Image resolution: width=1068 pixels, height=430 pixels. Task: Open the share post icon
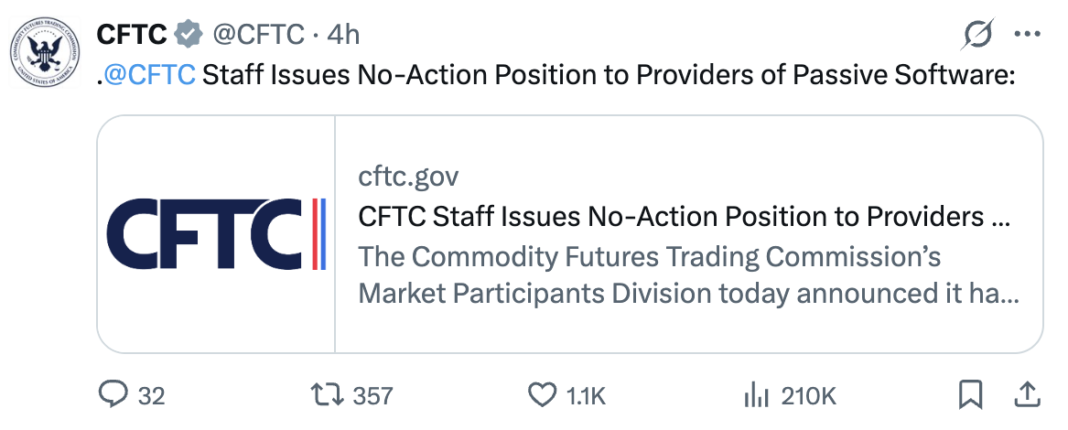coord(1027,395)
